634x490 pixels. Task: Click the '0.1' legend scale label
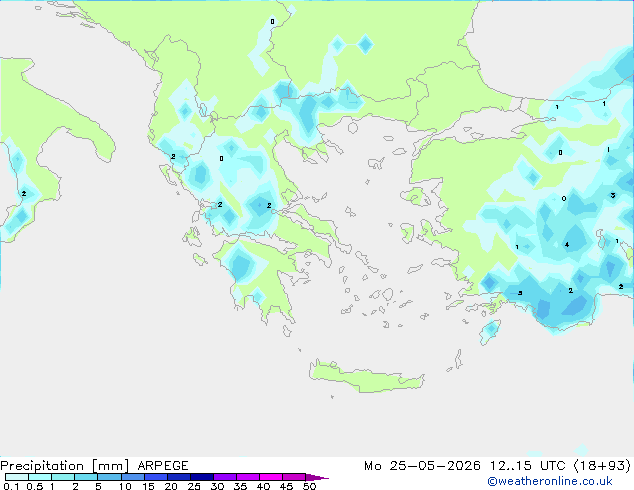(x=11, y=486)
